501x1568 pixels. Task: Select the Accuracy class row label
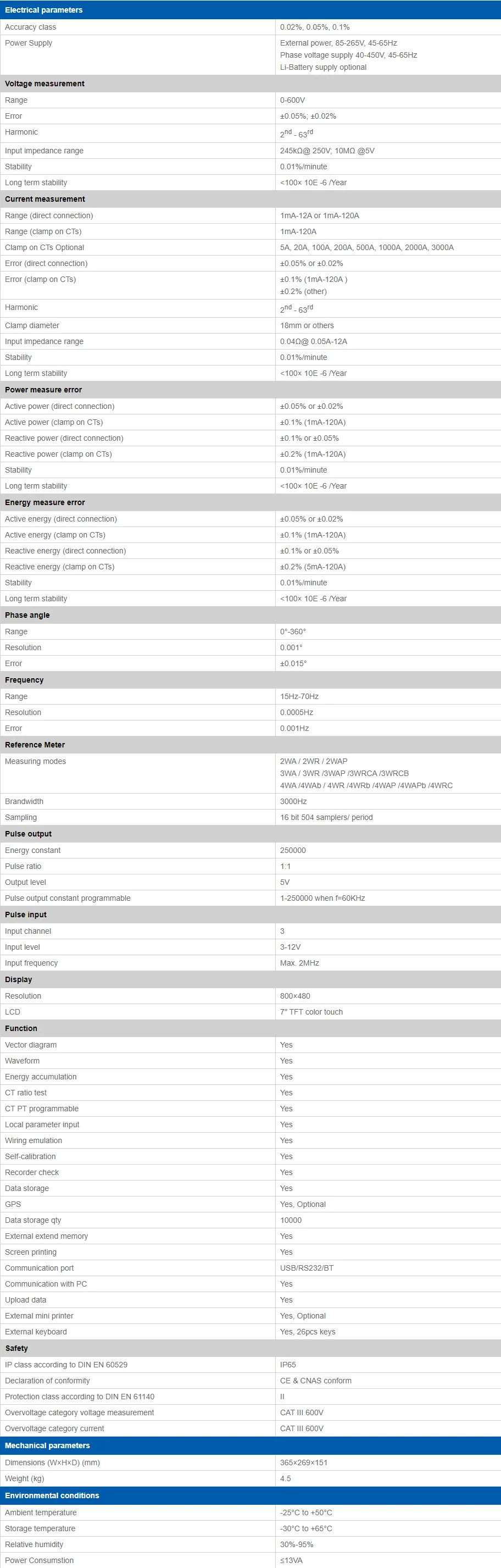pyautogui.click(x=30, y=27)
